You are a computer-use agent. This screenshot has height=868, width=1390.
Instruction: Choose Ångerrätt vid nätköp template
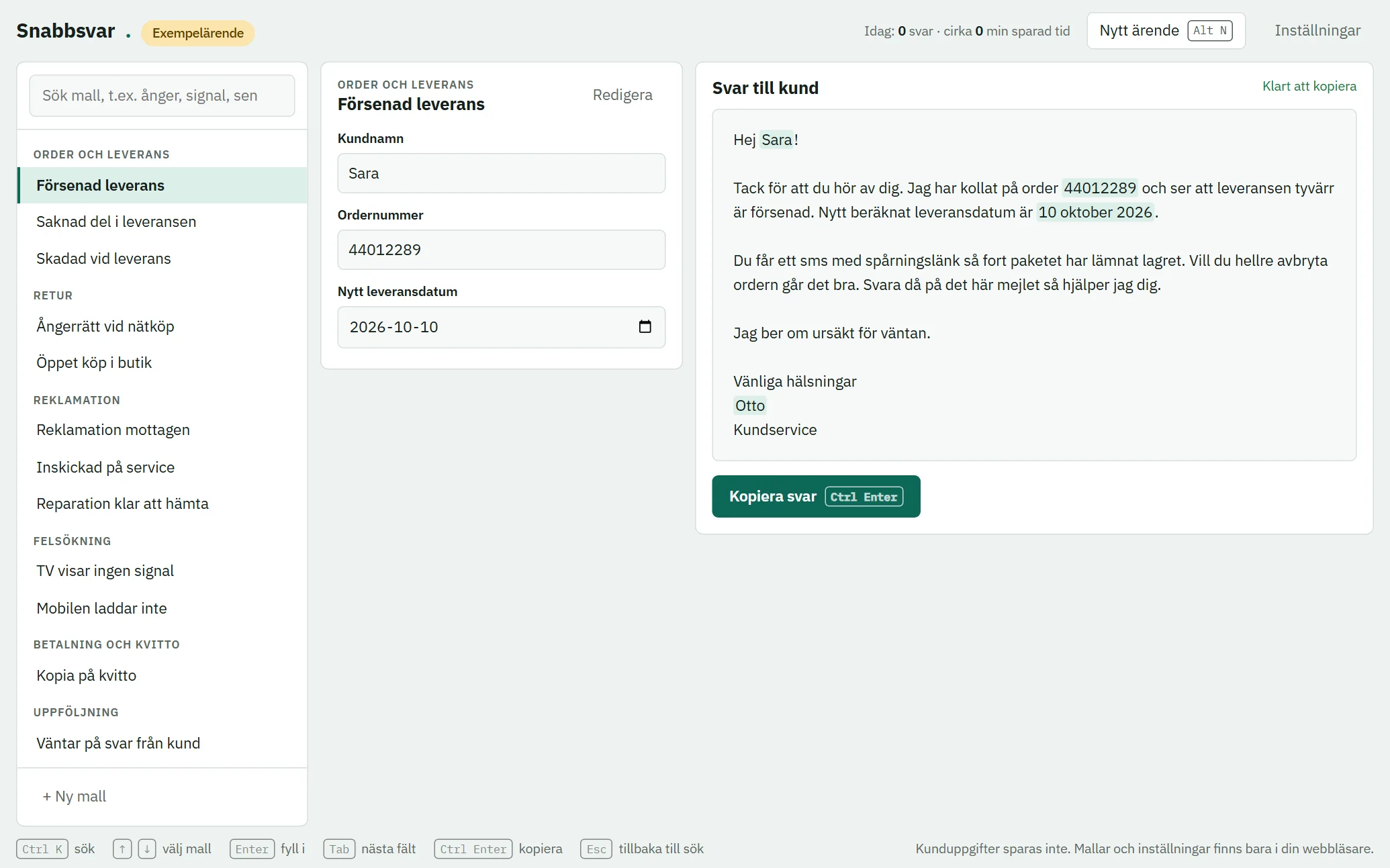pos(162,326)
